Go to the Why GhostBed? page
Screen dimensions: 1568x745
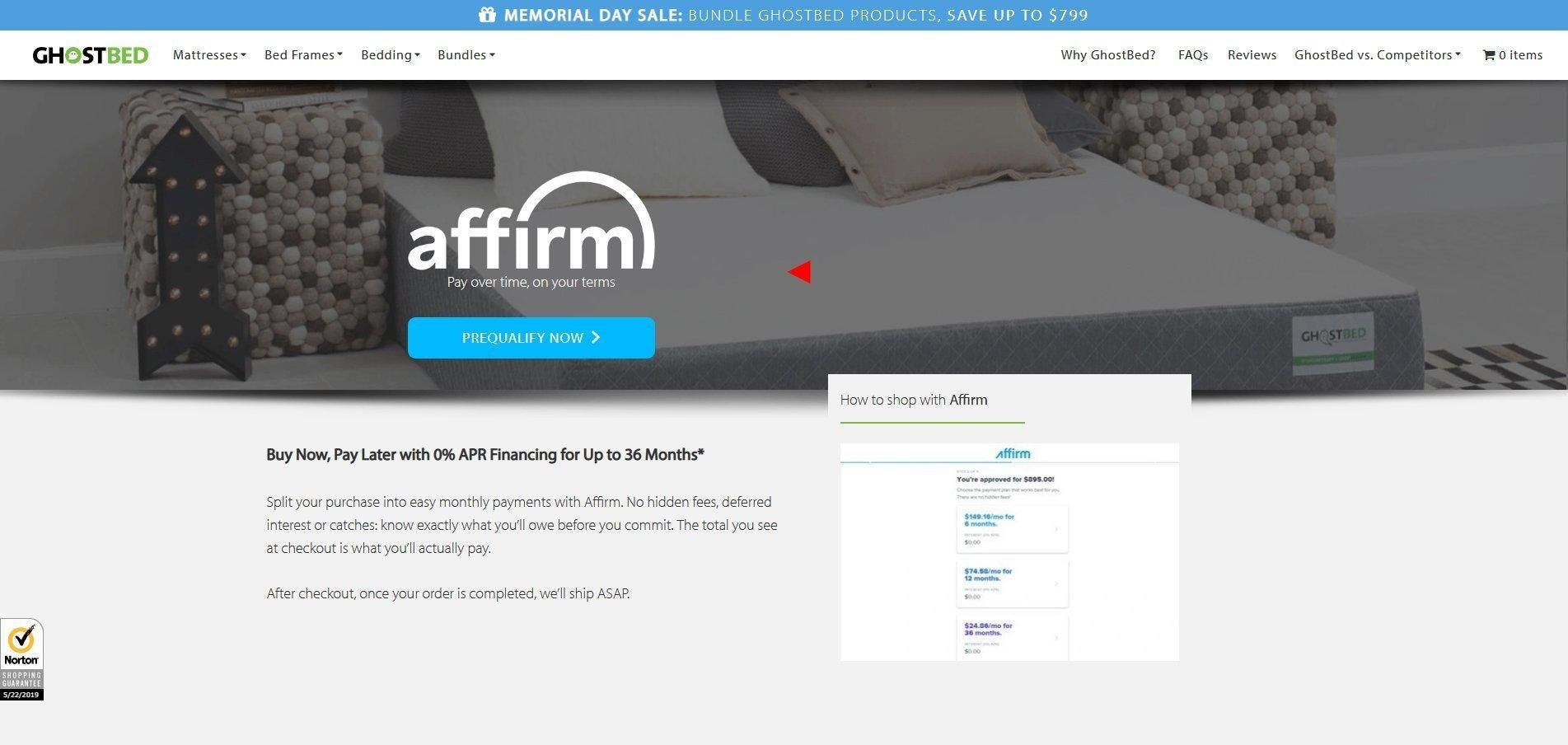tap(1107, 55)
